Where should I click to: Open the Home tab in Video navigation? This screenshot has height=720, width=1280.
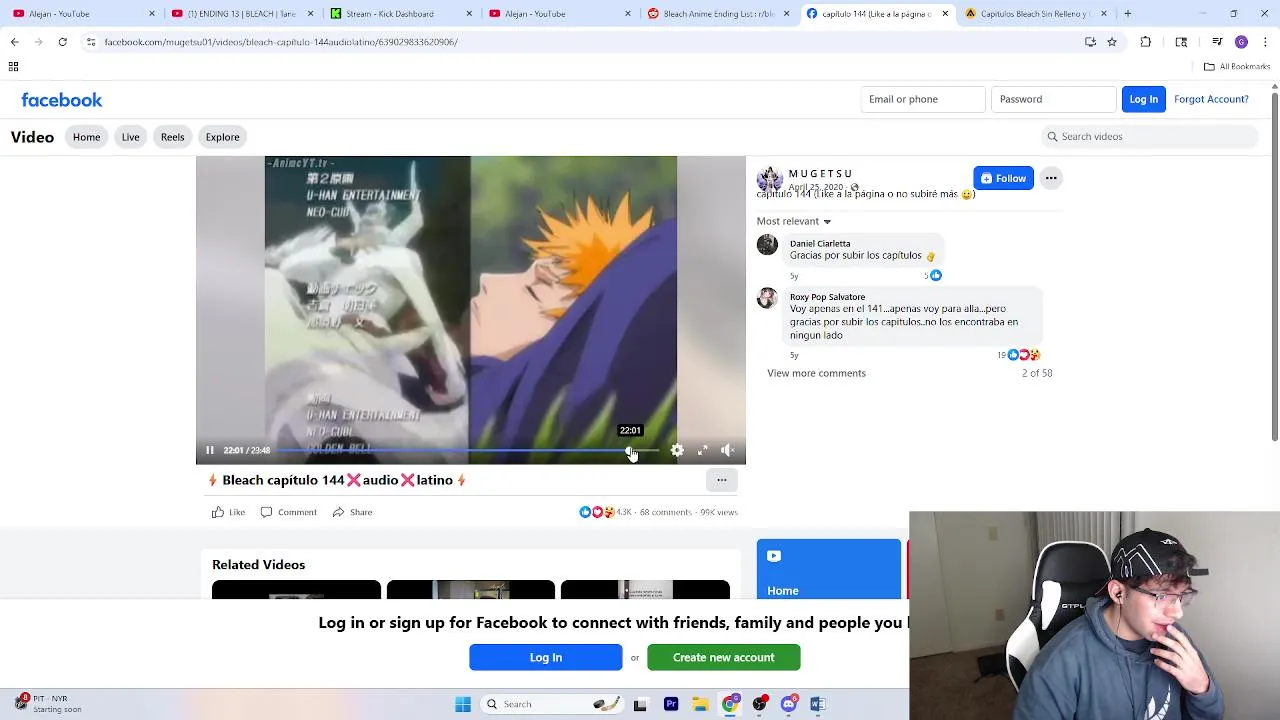[86, 137]
